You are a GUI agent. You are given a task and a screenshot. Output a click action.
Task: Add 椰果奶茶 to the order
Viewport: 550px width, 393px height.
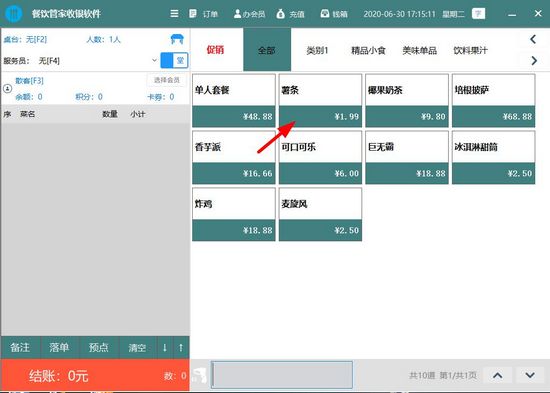(407, 100)
